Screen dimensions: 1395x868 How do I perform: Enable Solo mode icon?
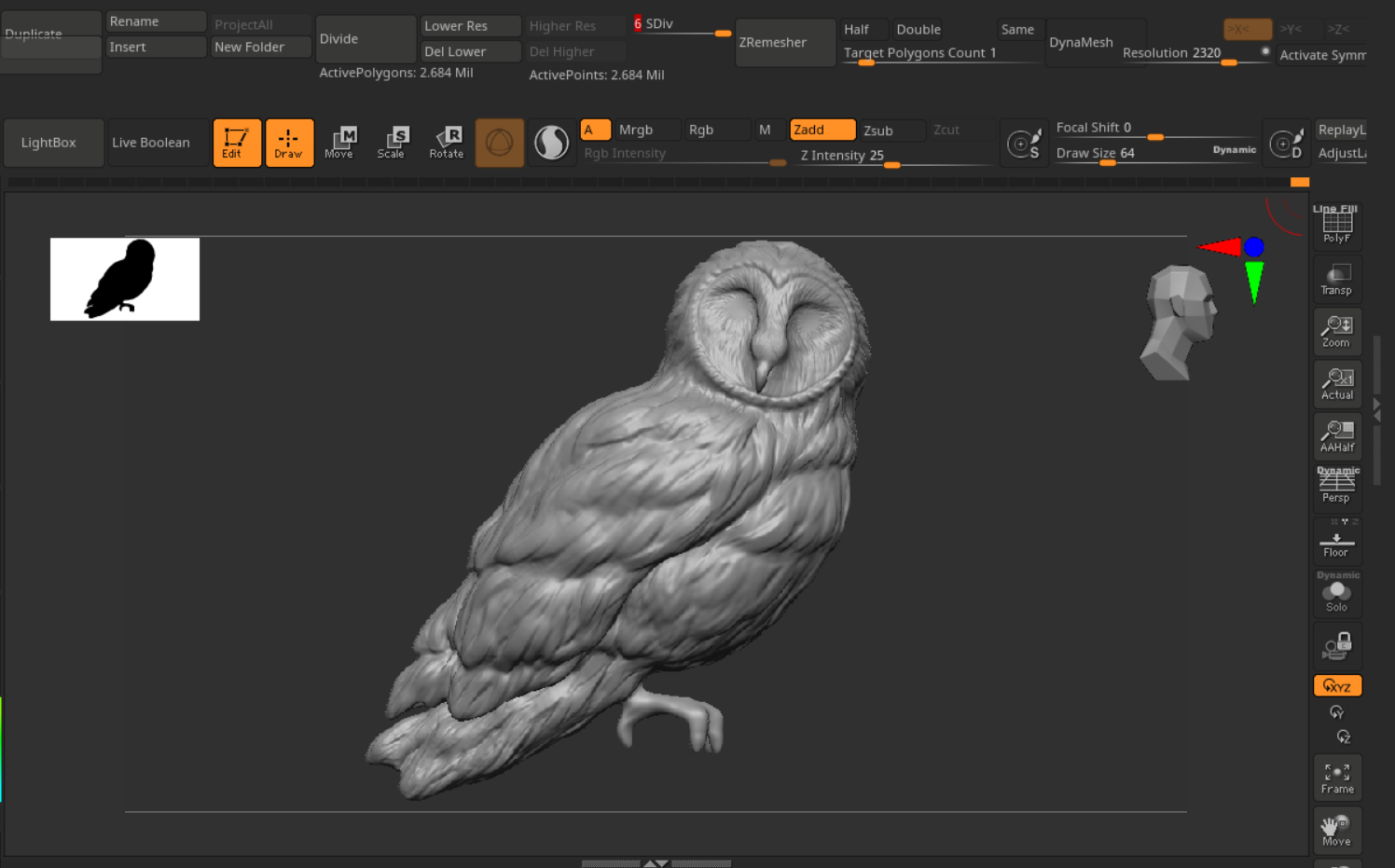click(1337, 595)
